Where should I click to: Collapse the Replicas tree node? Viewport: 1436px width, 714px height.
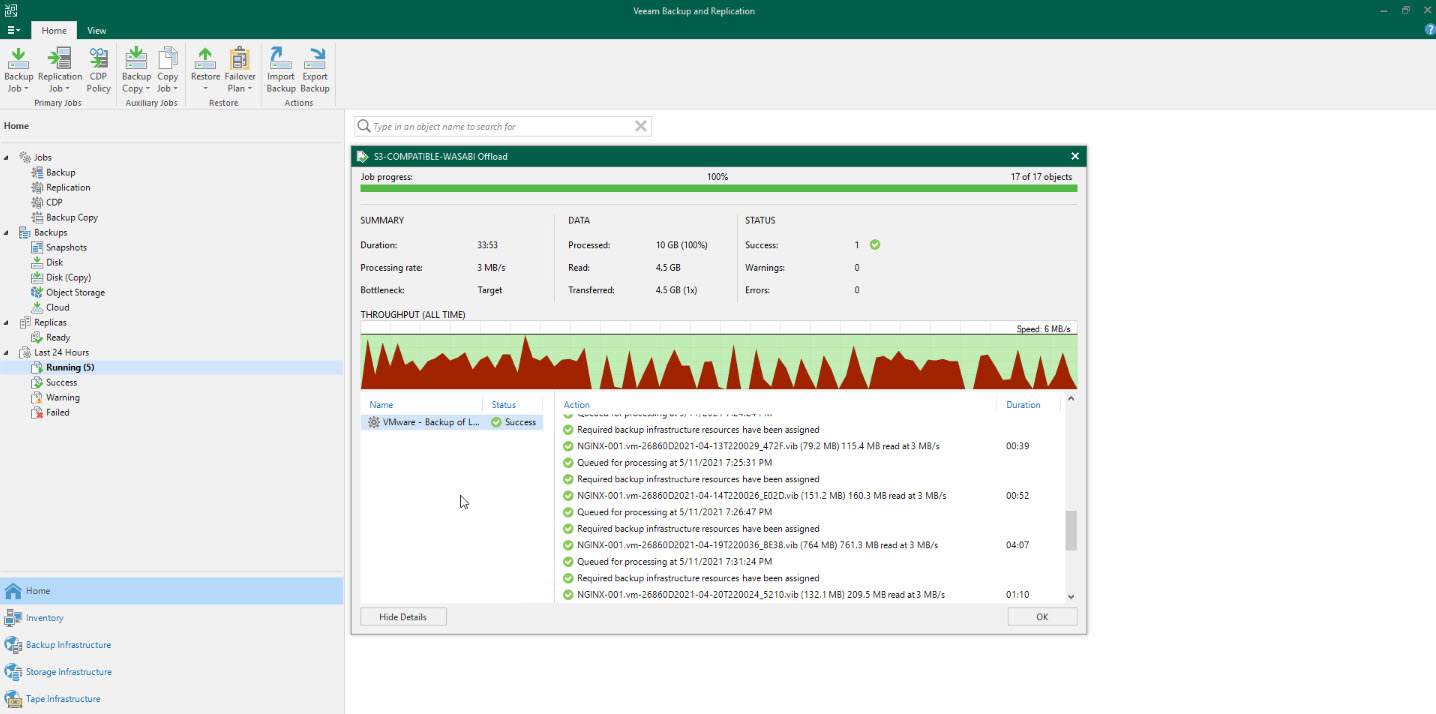[x=6, y=323]
